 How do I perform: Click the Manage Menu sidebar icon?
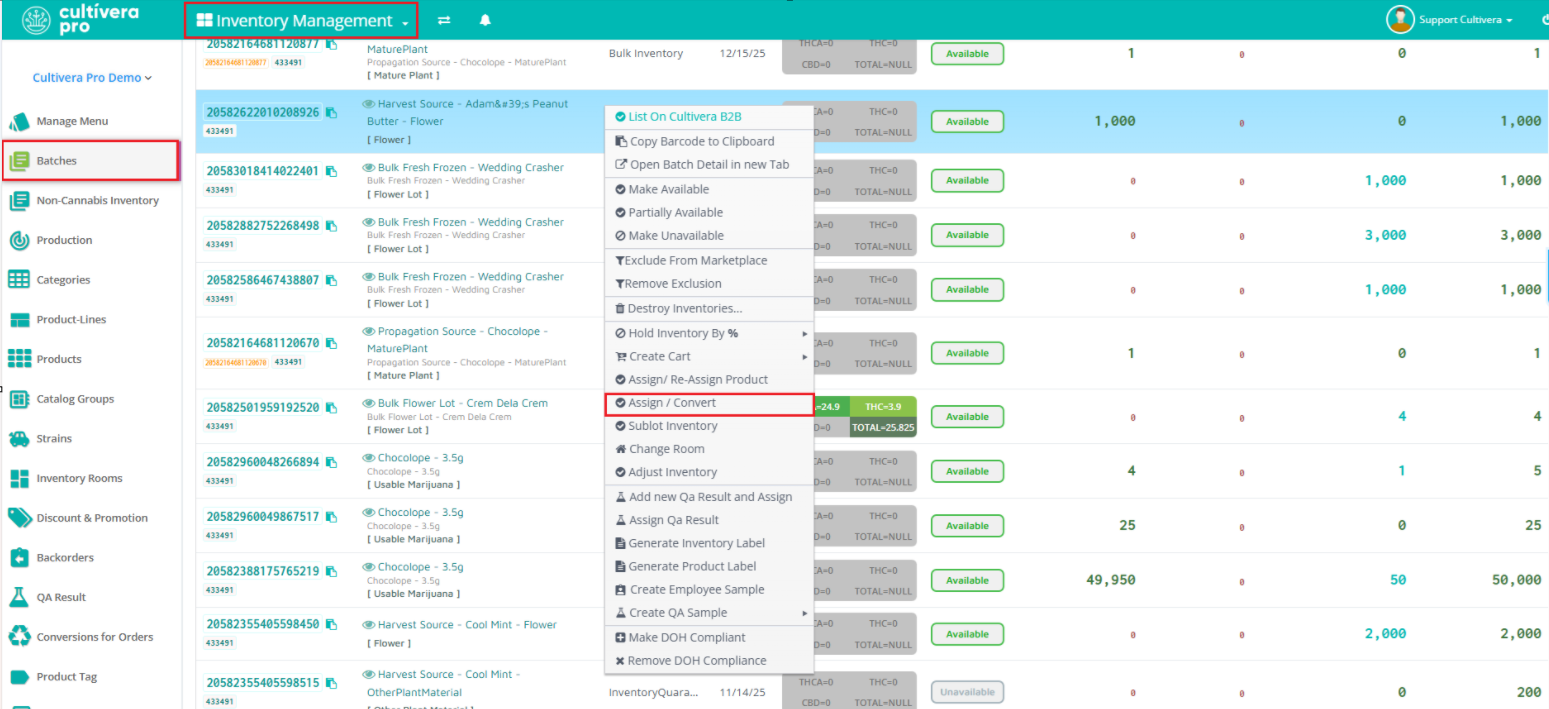click(x=19, y=121)
